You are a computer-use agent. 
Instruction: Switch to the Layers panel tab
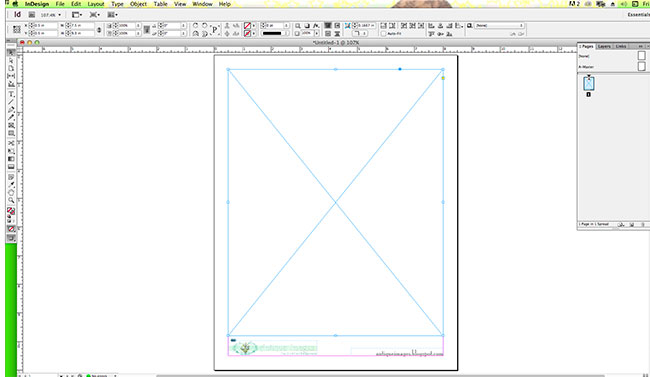604,46
